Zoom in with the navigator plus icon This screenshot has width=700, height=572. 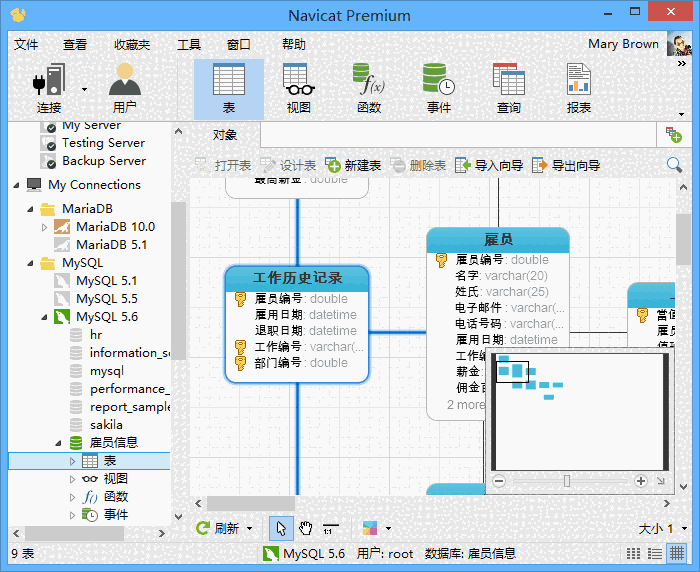pos(641,481)
